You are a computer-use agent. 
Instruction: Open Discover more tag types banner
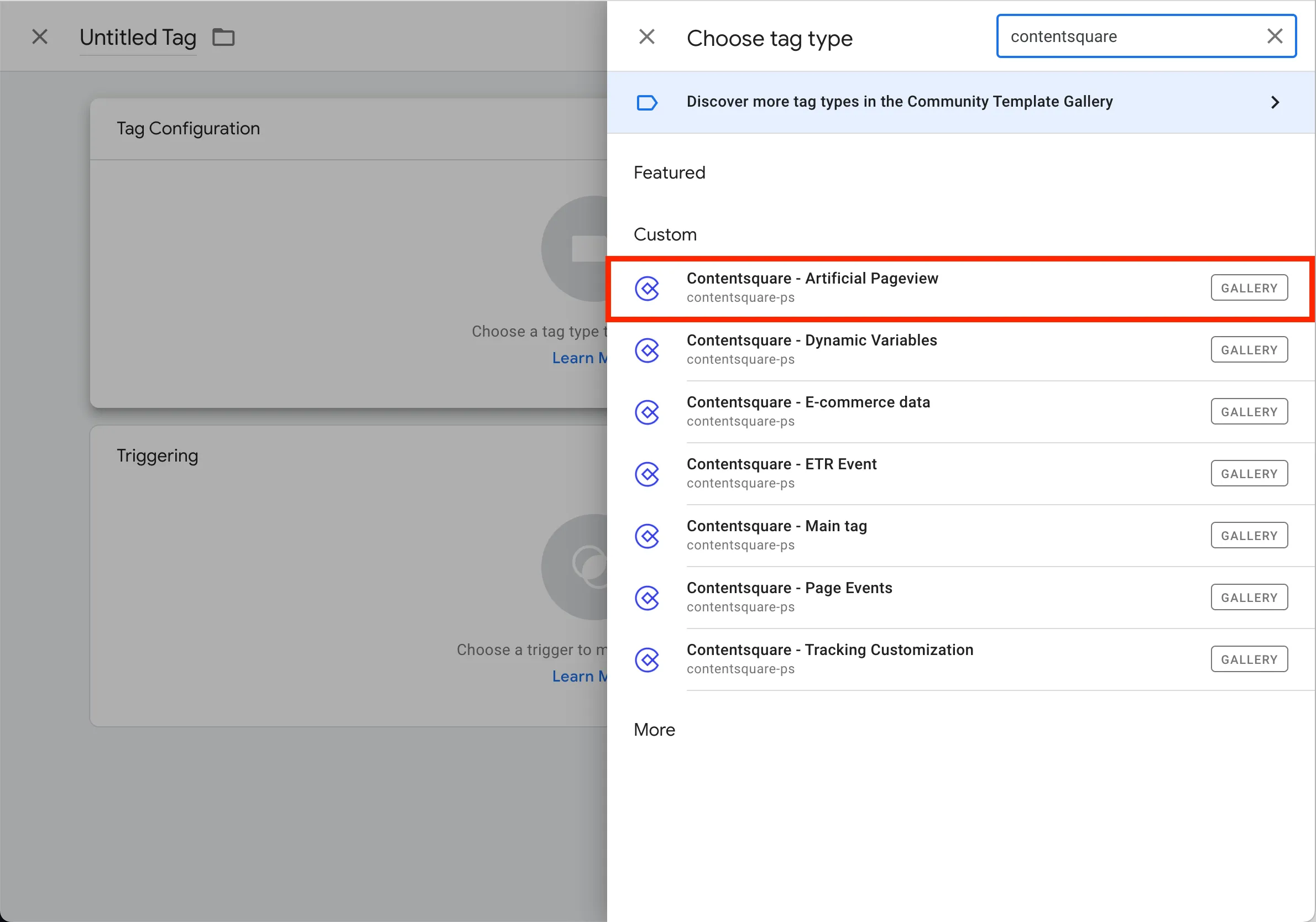click(899, 102)
